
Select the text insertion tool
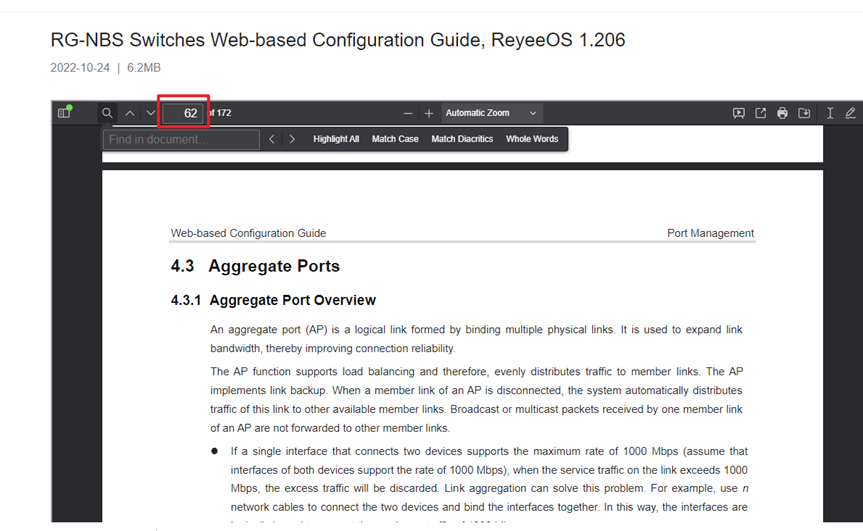point(830,113)
